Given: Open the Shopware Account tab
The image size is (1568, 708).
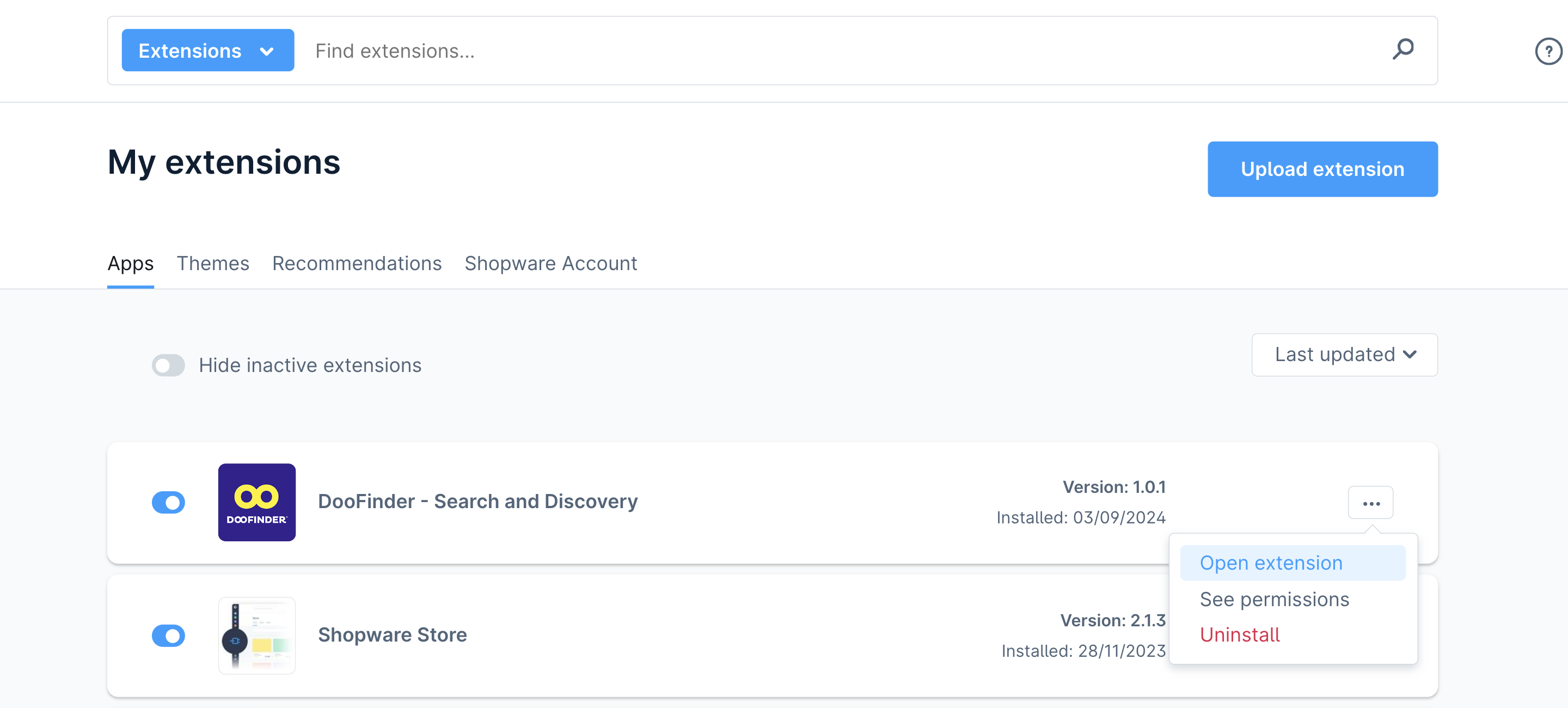Looking at the screenshot, I should click(551, 264).
